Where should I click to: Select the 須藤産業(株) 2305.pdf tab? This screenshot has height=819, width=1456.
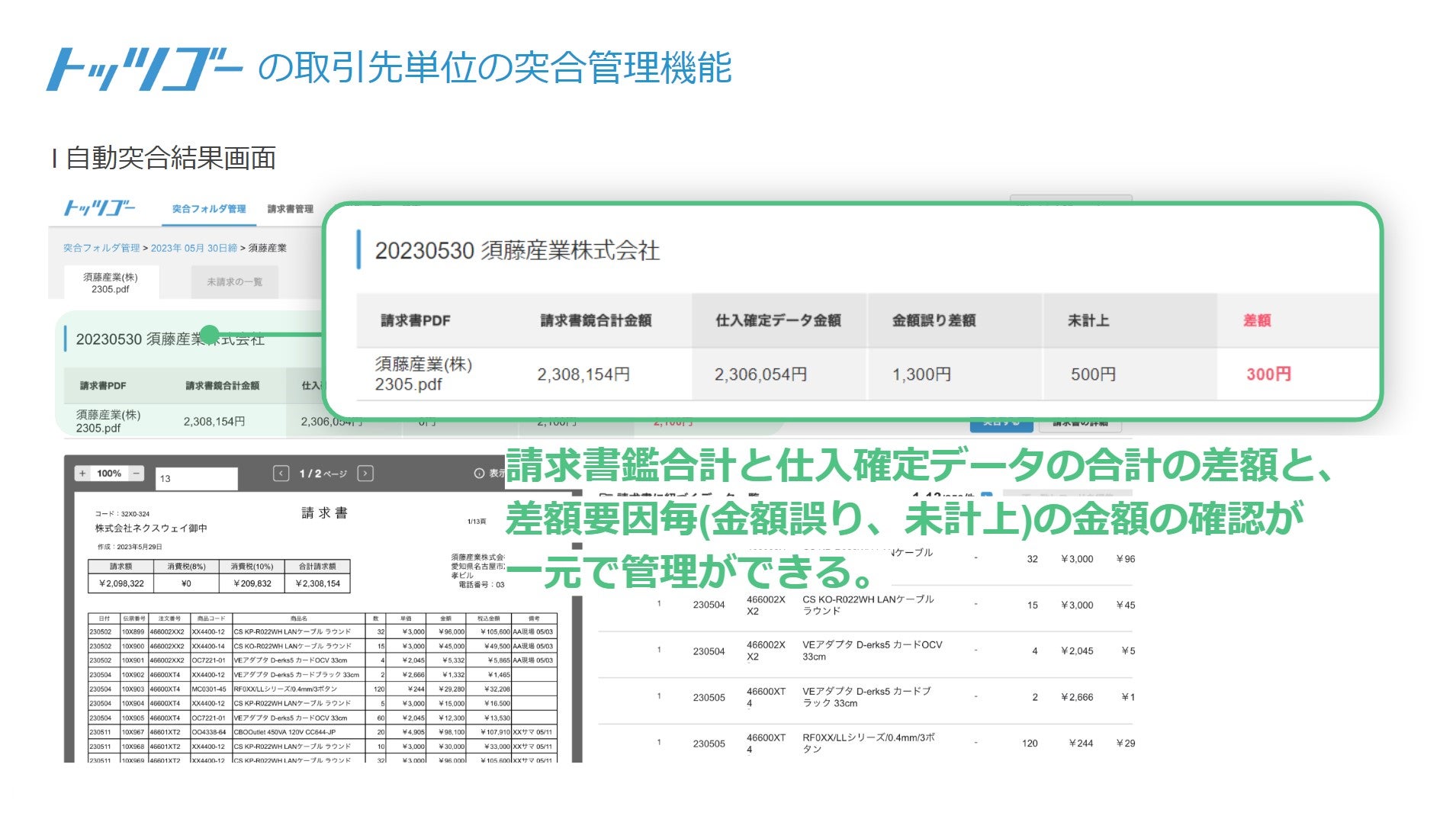[x=111, y=283]
